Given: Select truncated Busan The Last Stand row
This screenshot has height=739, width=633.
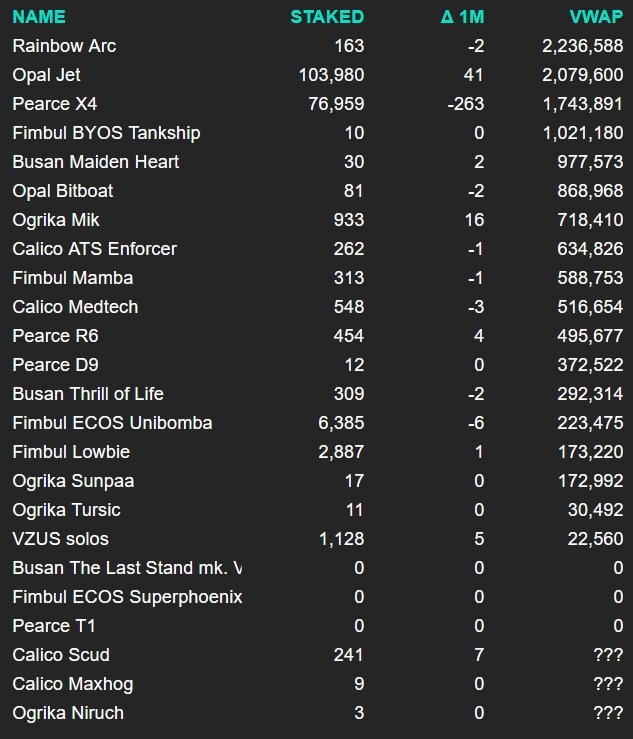Looking at the screenshot, I should 127,568.
